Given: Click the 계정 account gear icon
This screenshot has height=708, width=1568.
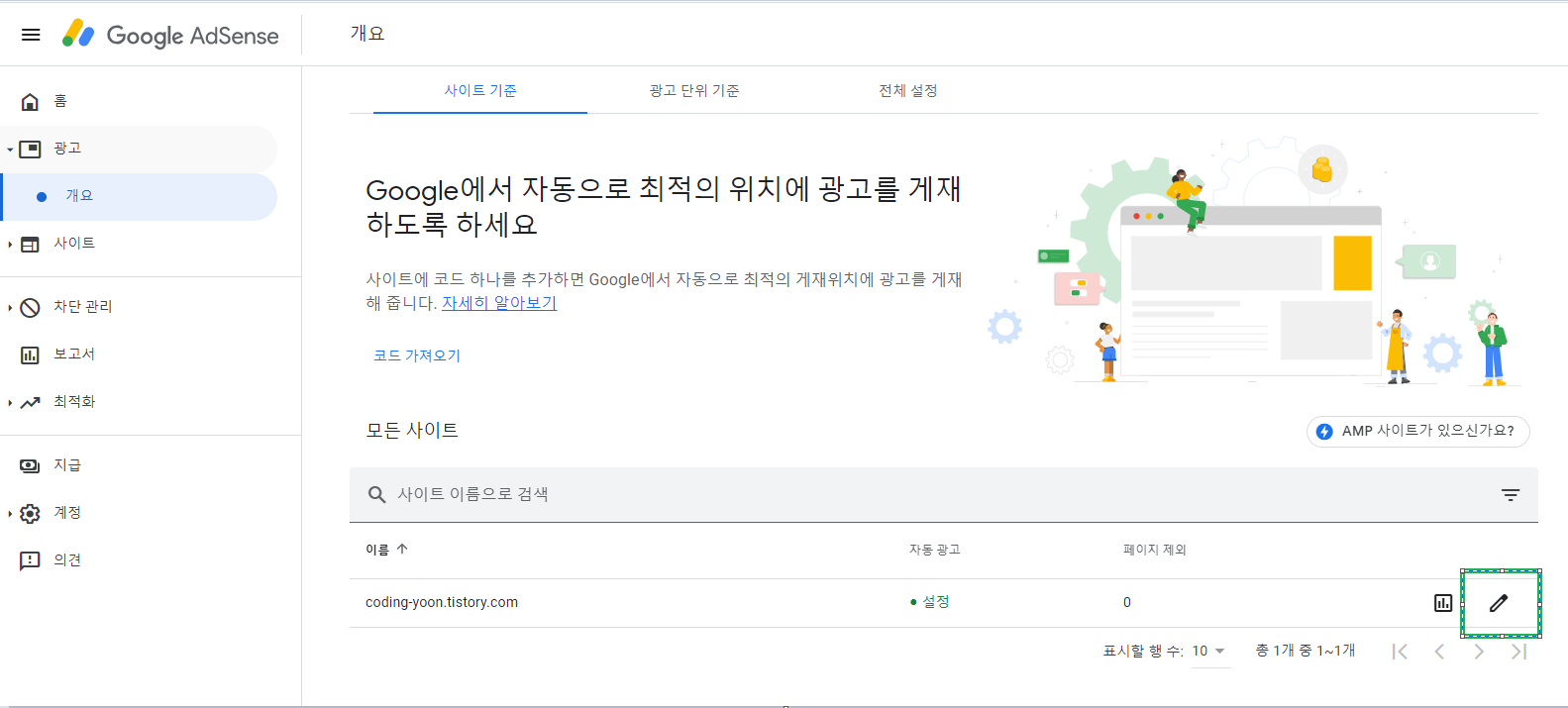Looking at the screenshot, I should [31, 513].
